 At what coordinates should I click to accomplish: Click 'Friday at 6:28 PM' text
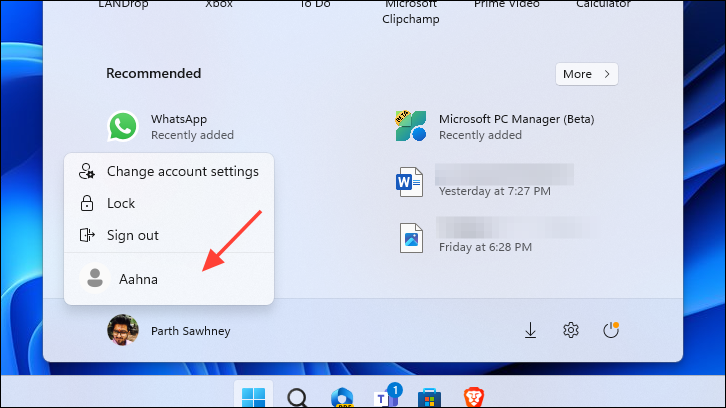coord(485,247)
